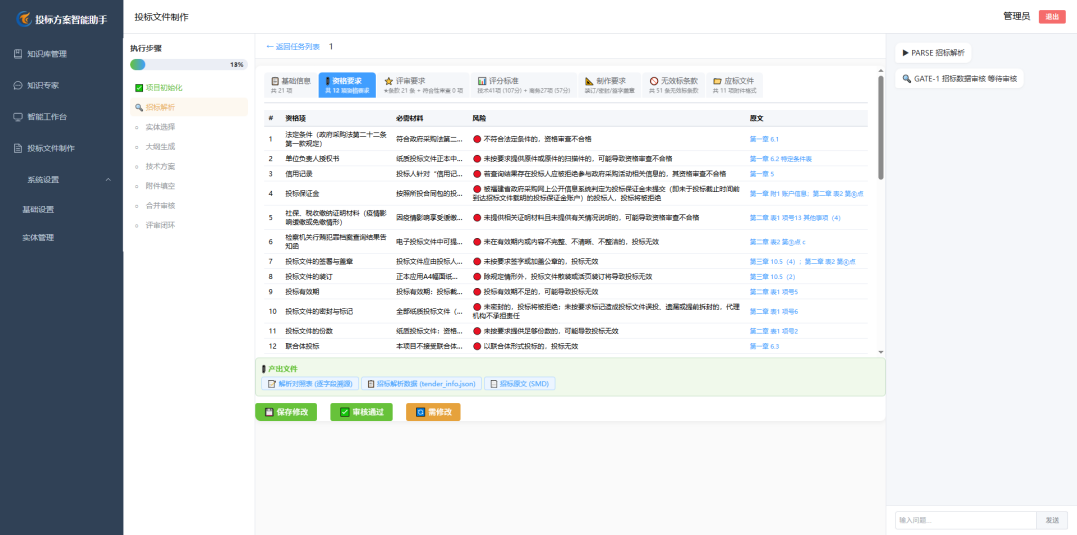Image resolution: width=1077 pixels, height=535 pixels.
Task: Collapse the 系统设置 sidebar group chevron
Action: tap(109, 180)
